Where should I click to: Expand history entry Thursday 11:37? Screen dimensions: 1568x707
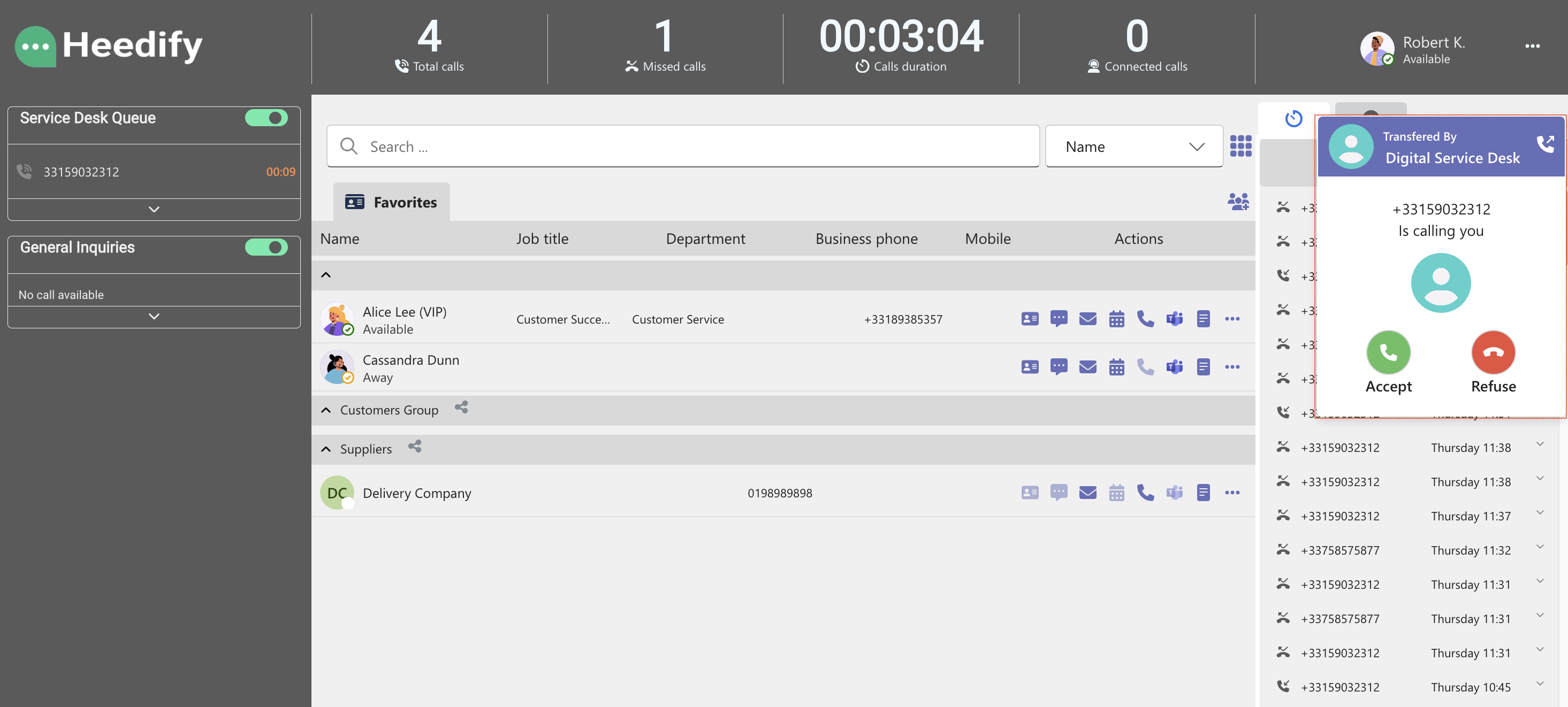(x=1540, y=512)
